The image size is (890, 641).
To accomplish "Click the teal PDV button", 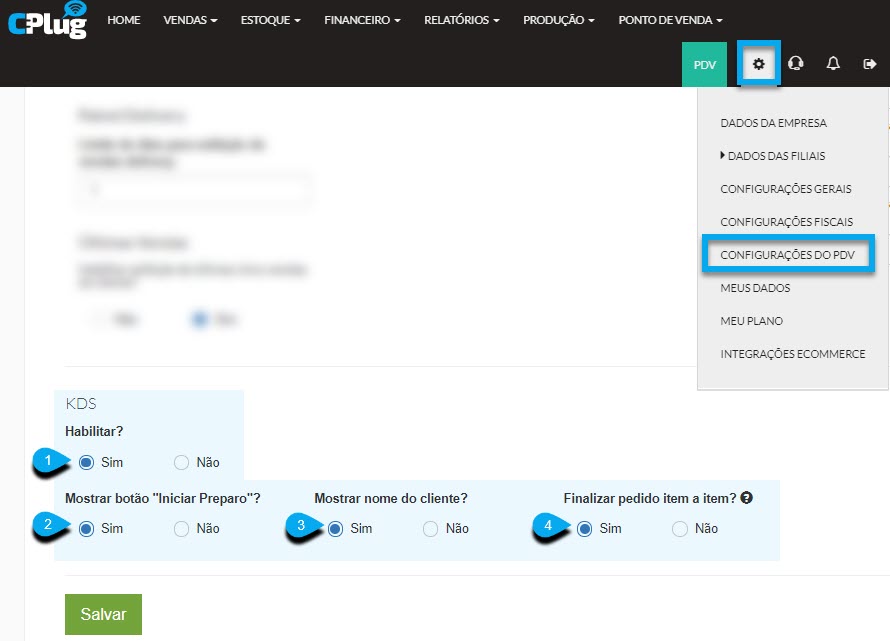I will [x=704, y=65].
